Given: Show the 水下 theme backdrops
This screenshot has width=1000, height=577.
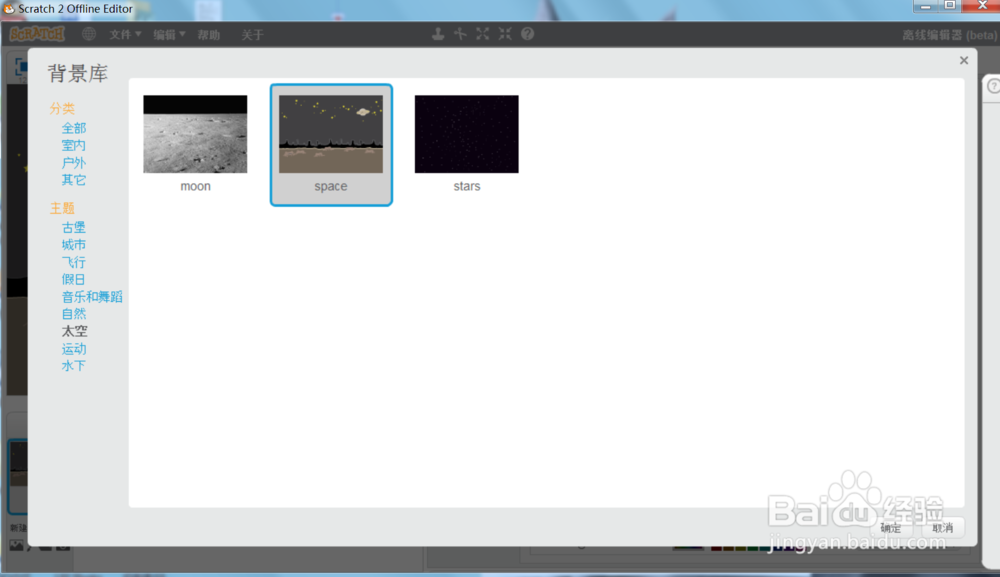Looking at the screenshot, I should (74, 366).
